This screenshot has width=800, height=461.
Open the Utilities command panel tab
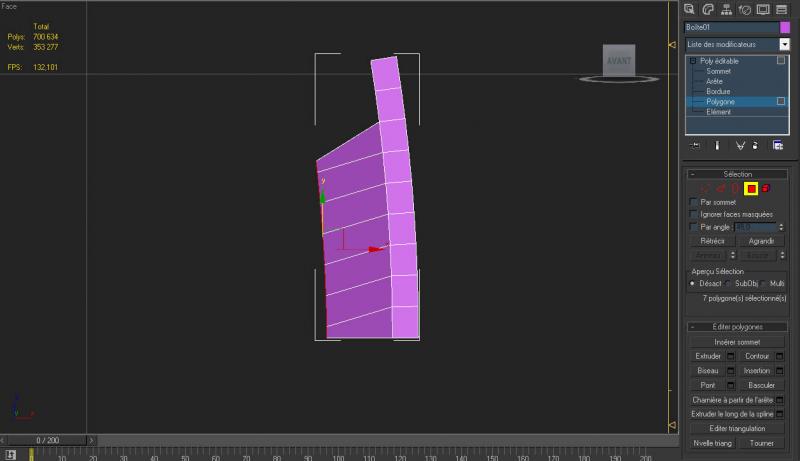coord(781,9)
